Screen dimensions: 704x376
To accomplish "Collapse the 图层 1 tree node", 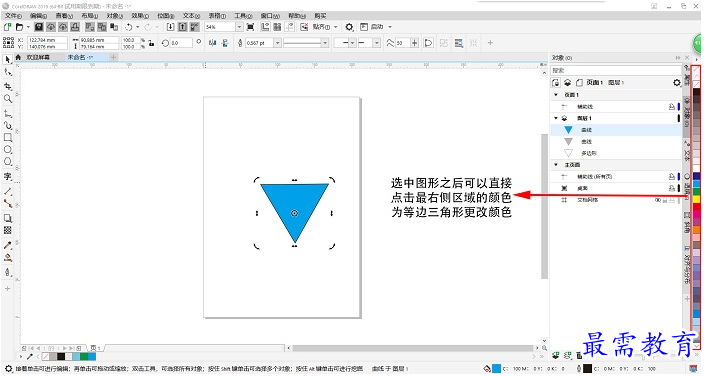I will tap(556, 118).
